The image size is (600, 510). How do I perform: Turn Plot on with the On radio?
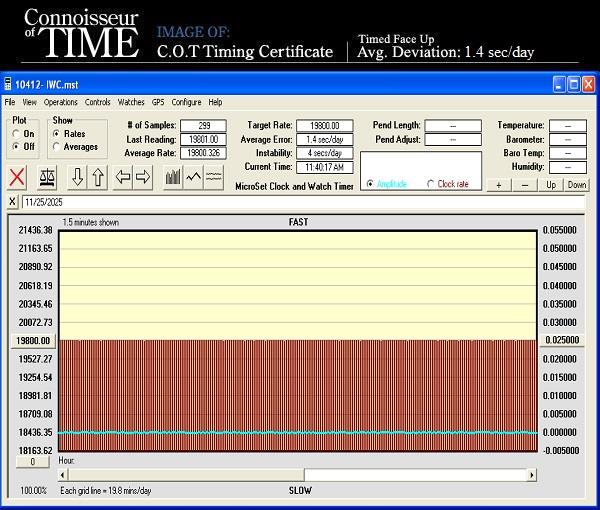point(17,134)
